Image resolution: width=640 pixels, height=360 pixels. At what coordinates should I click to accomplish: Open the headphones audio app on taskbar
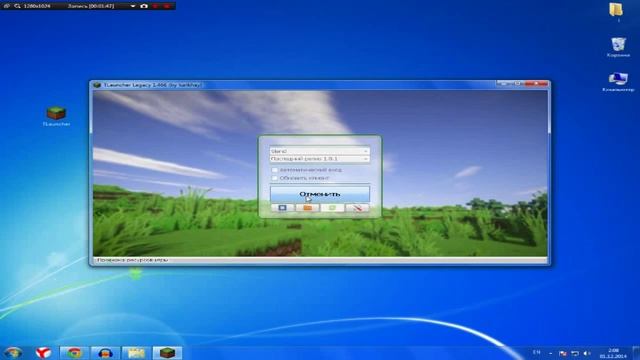(x=105, y=353)
